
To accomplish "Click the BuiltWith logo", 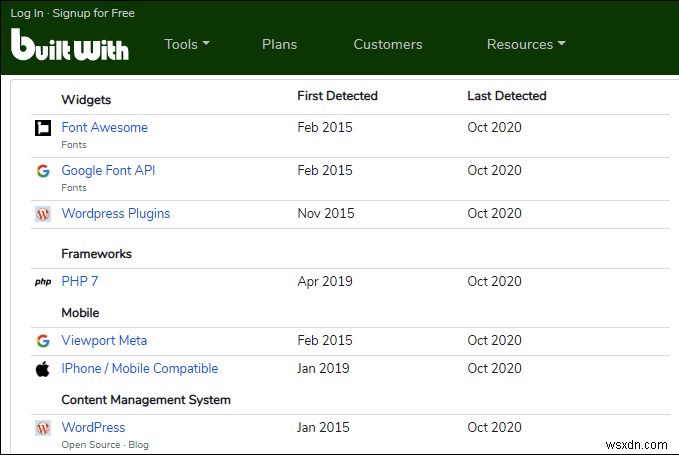I will click(x=70, y=44).
